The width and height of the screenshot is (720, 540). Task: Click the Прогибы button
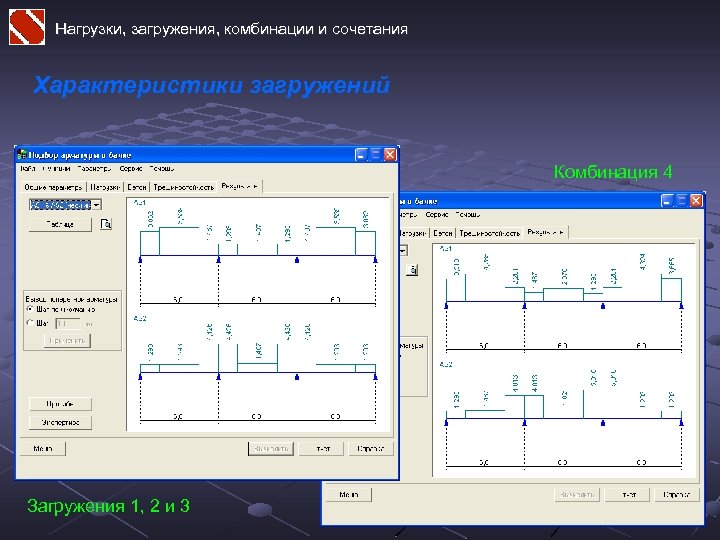click(x=60, y=404)
